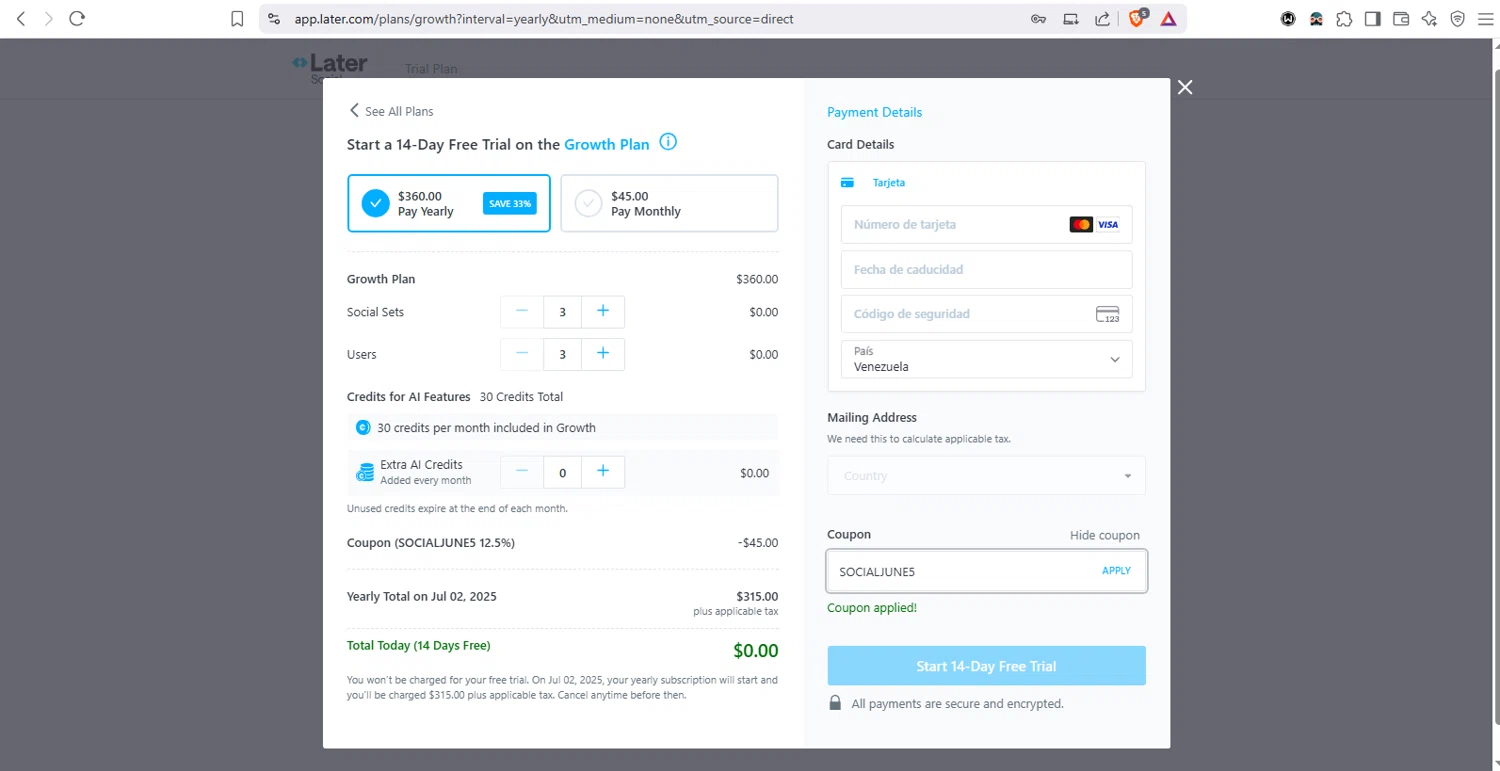Image resolution: width=1500 pixels, height=771 pixels.
Task: Reload the current page
Action: pyautogui.click(x=77, y=18)
